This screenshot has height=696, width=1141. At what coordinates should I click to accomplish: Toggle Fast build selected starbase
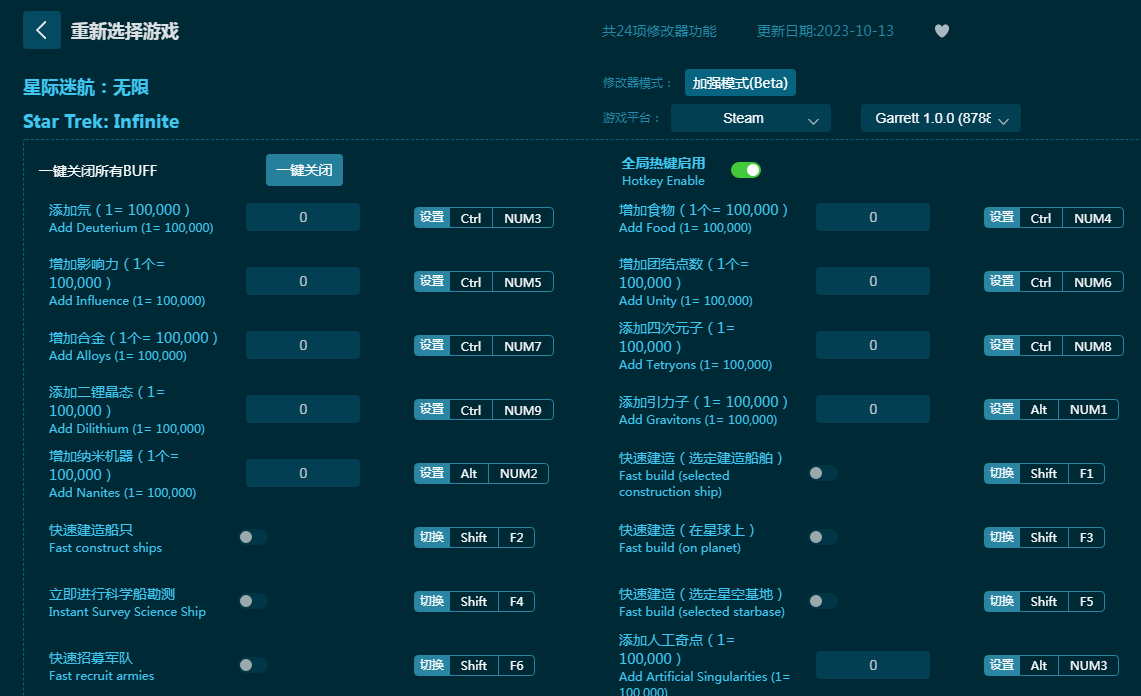click(823, 601)
